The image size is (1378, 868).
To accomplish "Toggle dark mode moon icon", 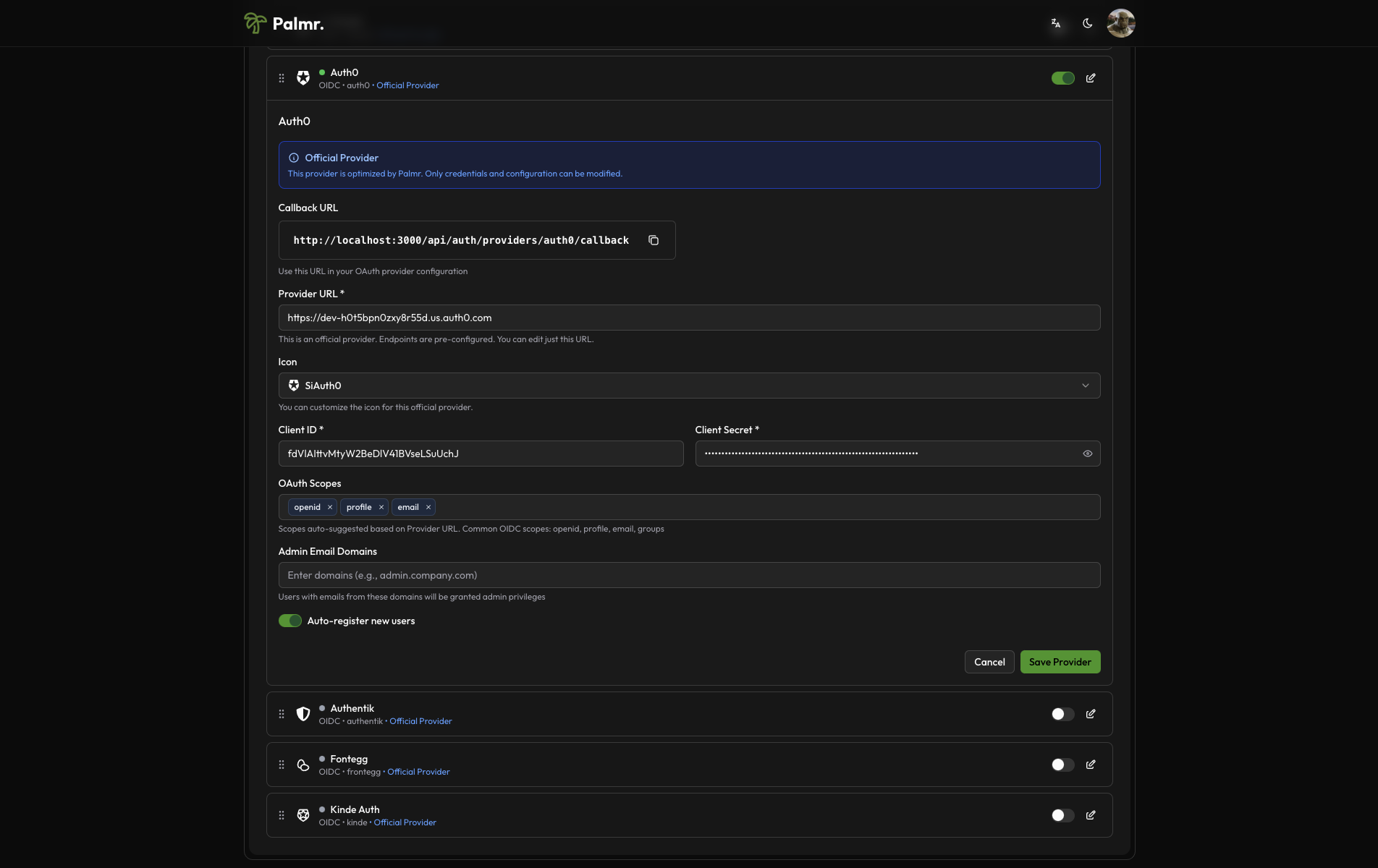I will click(x=1087, y=23).
